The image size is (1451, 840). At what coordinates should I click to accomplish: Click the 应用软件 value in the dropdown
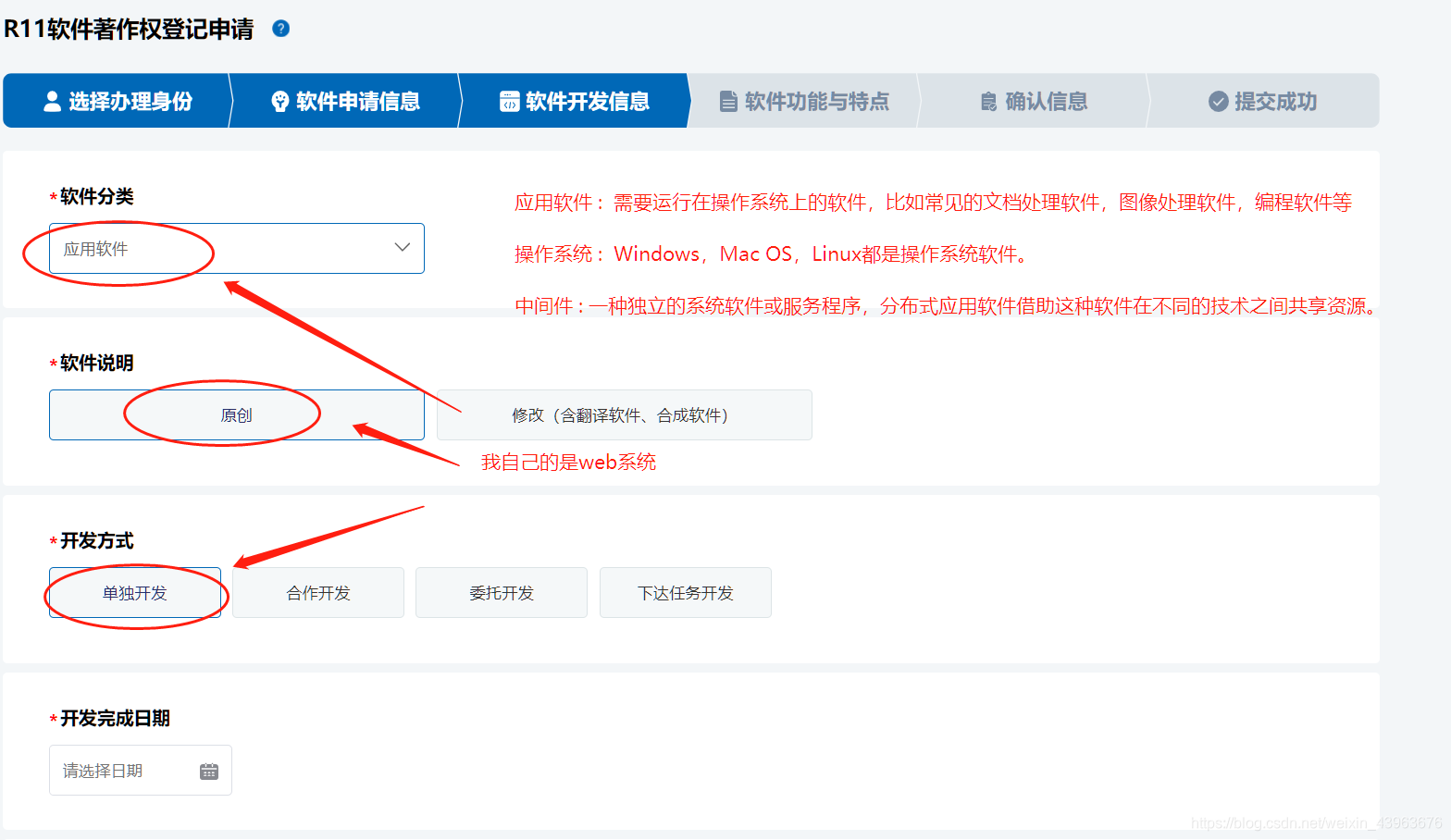(95, 249)
